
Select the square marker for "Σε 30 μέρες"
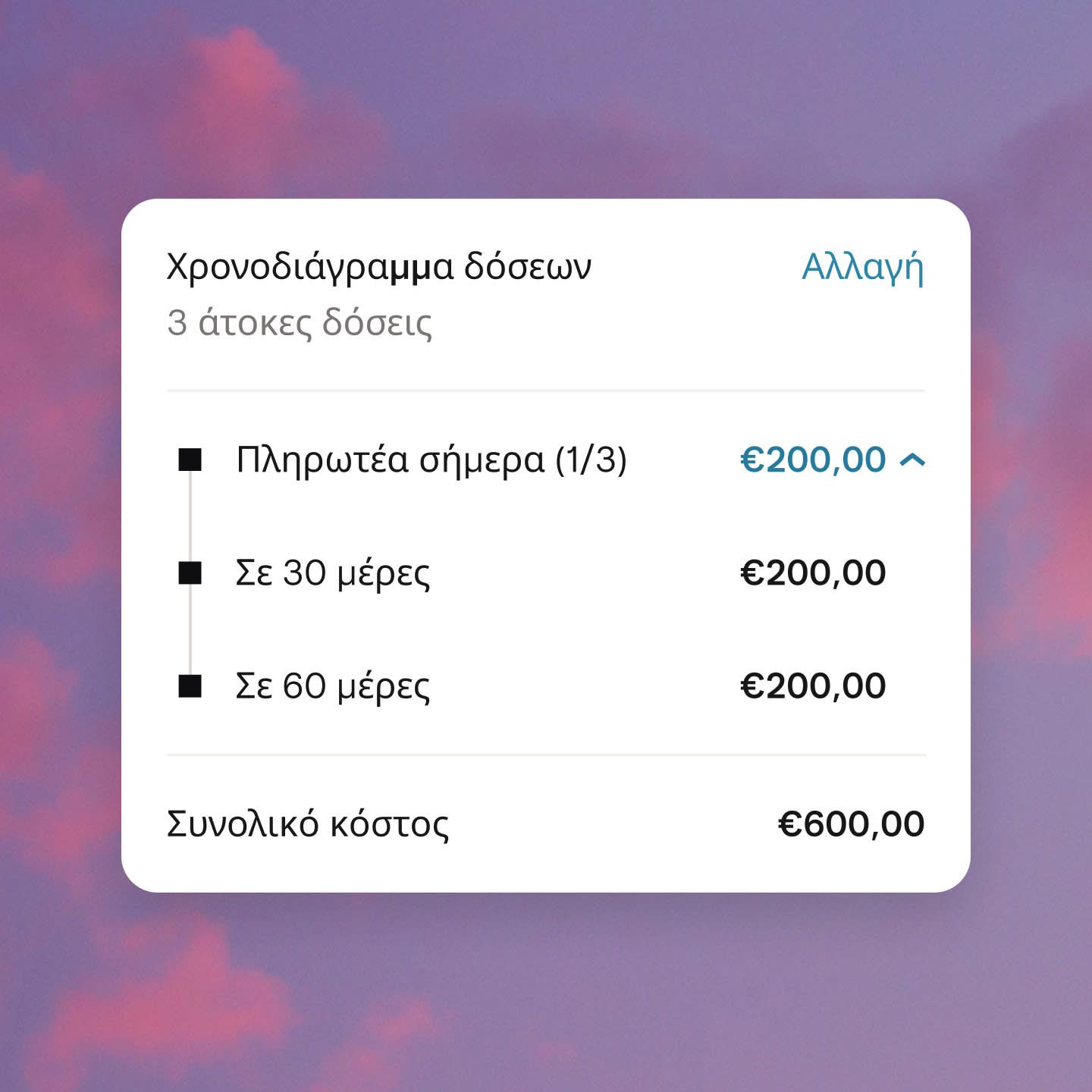tap(190, 573)
